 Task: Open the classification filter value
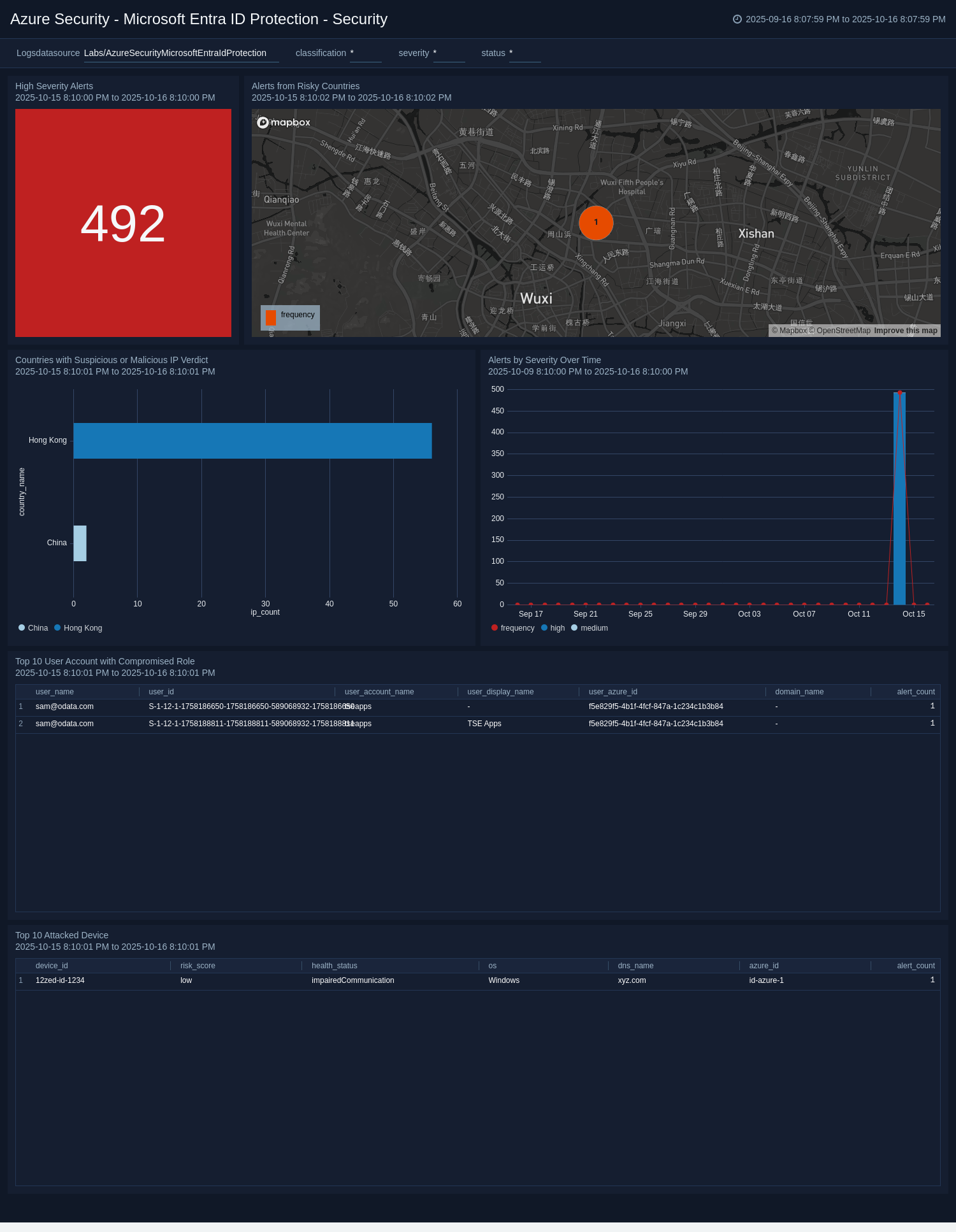coord(365,54)
